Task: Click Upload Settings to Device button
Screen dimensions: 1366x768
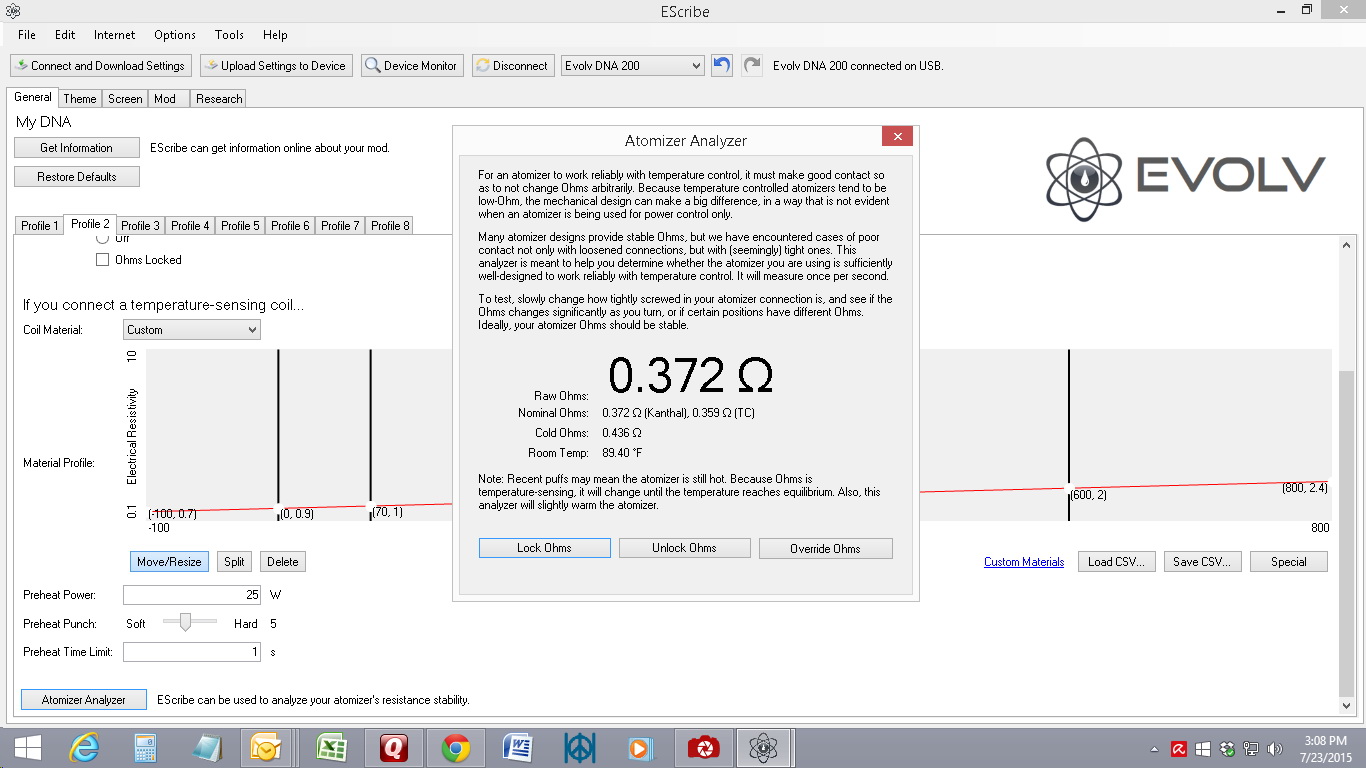Action: [274, 66]
